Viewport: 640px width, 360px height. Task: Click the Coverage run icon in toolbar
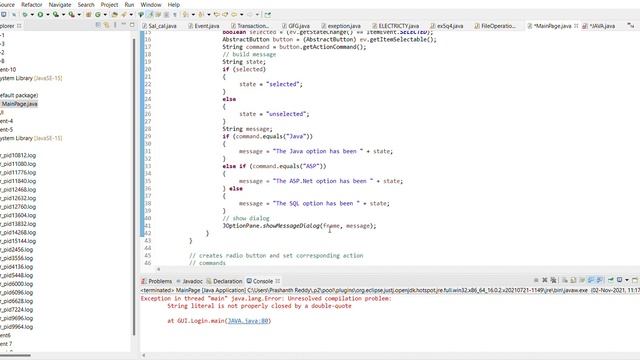[56, 14]
